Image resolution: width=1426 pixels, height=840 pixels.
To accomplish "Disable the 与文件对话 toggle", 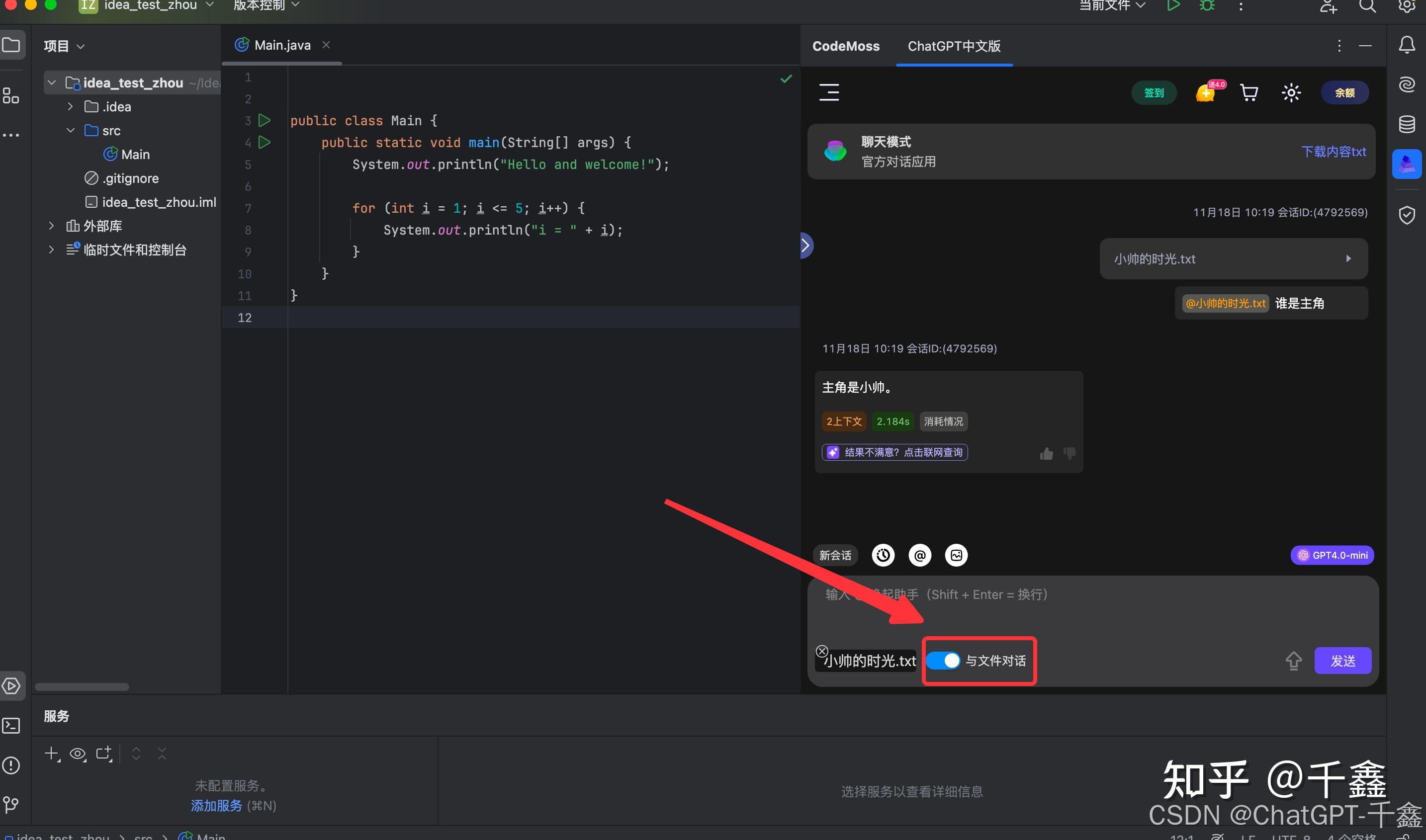I will [x=944, y=661].
